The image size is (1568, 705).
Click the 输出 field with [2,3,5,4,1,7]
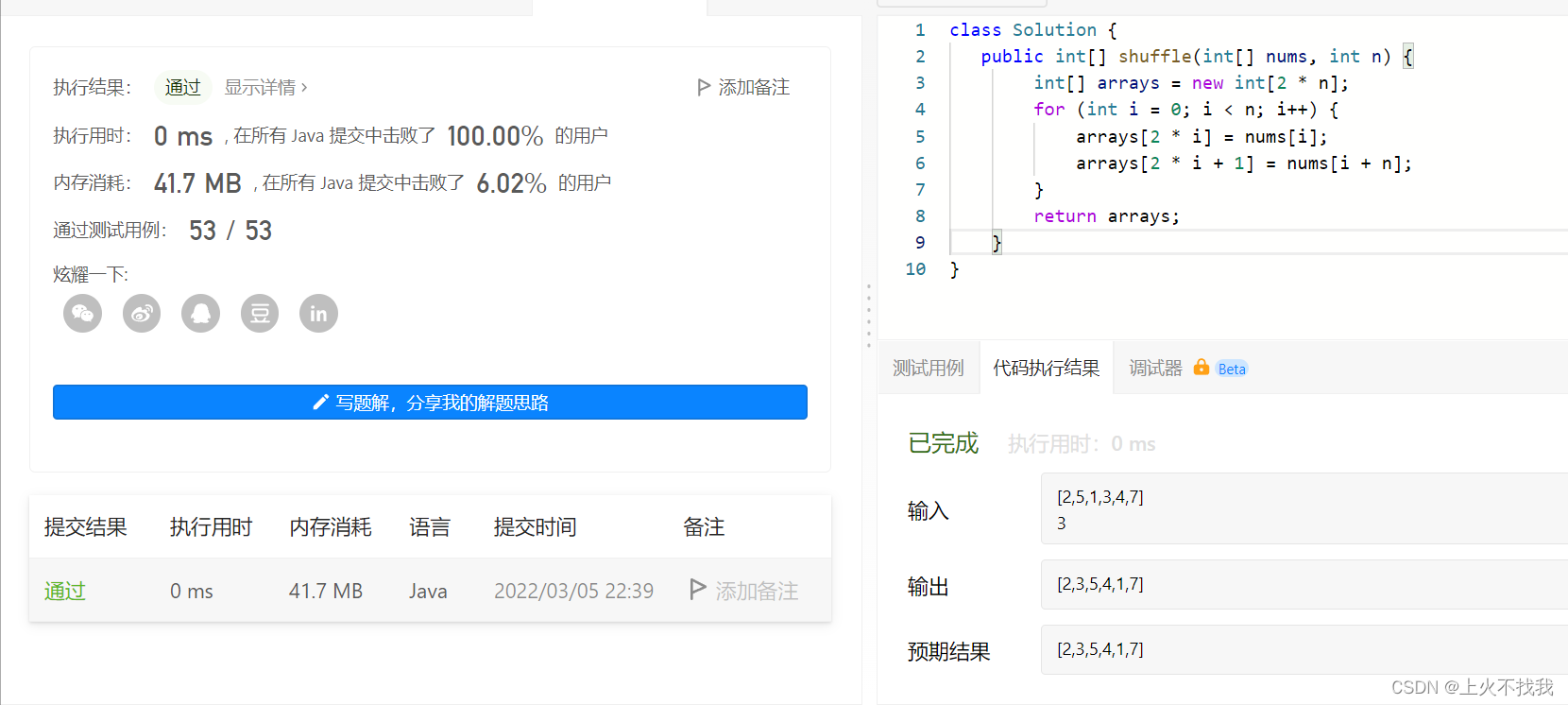click(1304, 584)
